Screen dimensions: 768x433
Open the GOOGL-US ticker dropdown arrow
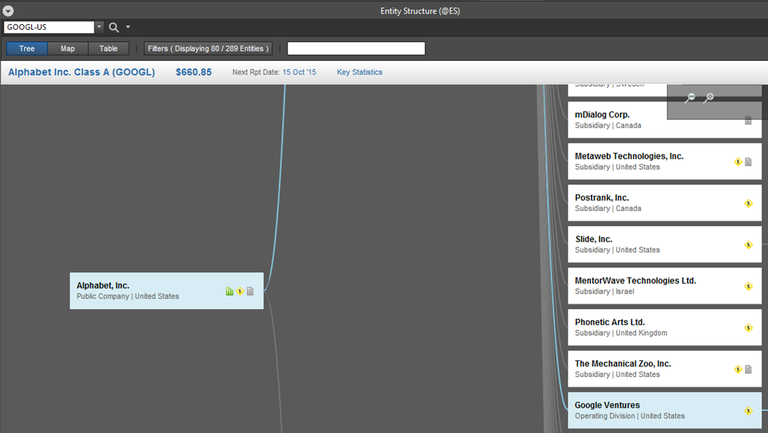(99, 27)
